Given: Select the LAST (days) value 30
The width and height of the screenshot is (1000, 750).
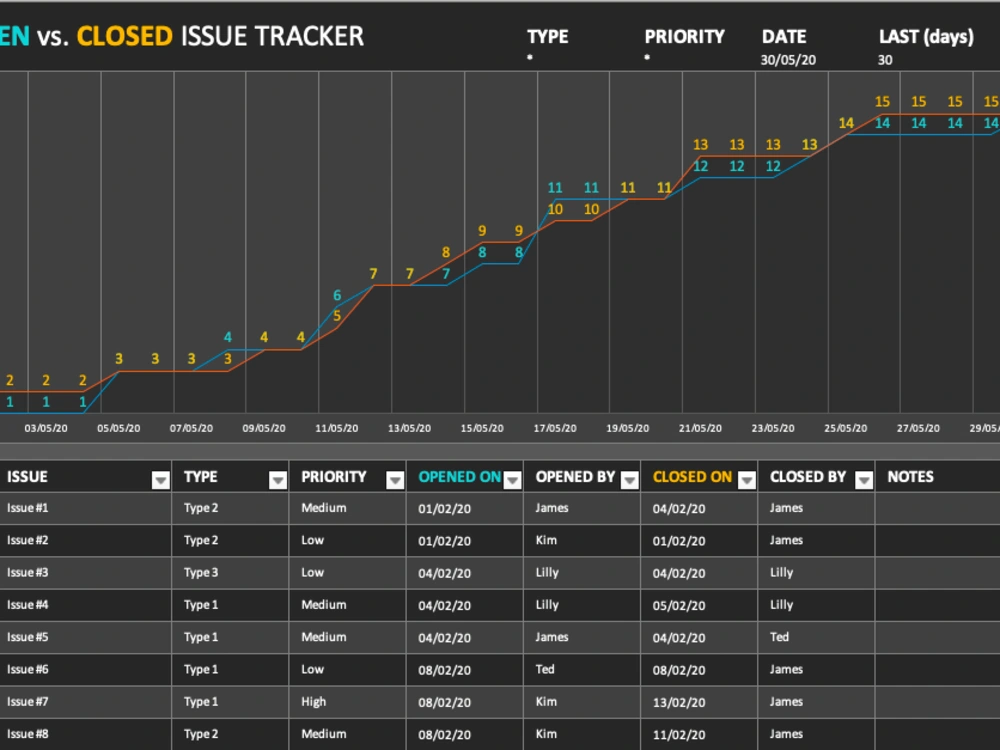Looking at the screenshot, I should coord(885,60).
